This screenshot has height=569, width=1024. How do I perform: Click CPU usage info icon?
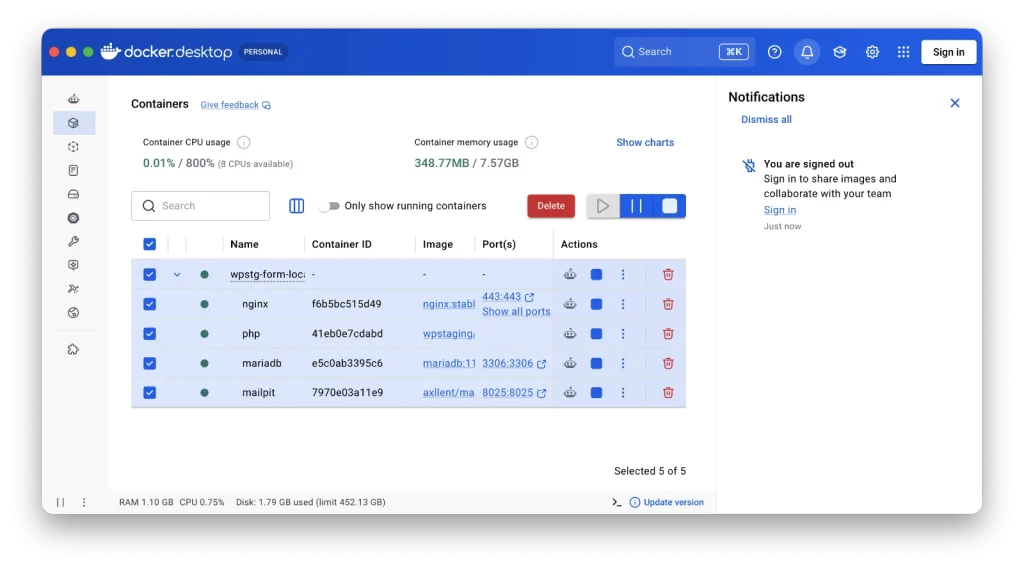[244, 142]
